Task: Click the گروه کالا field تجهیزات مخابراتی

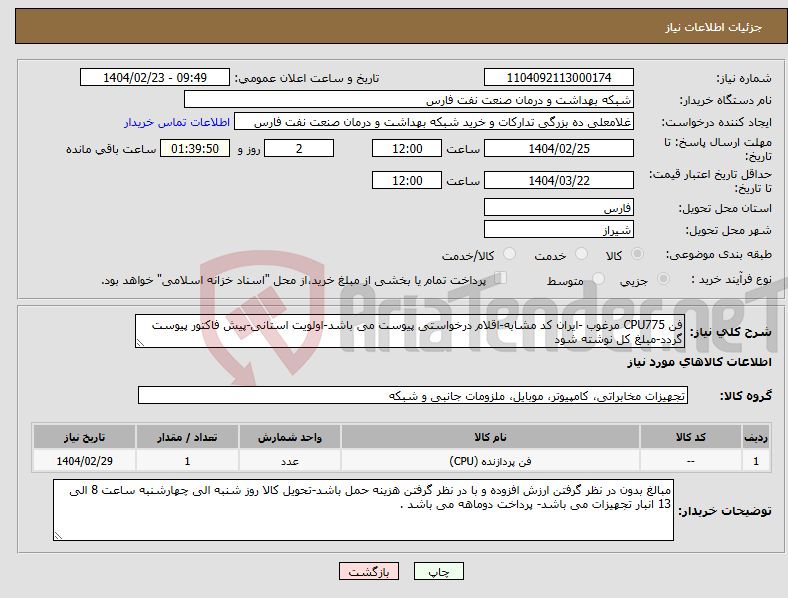Action: [413, 395]
